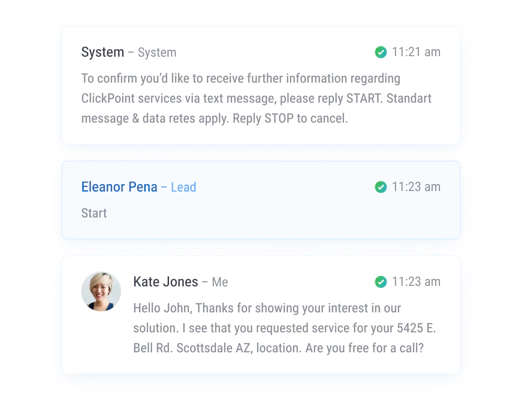Select the System sender name

pos(103,52)
